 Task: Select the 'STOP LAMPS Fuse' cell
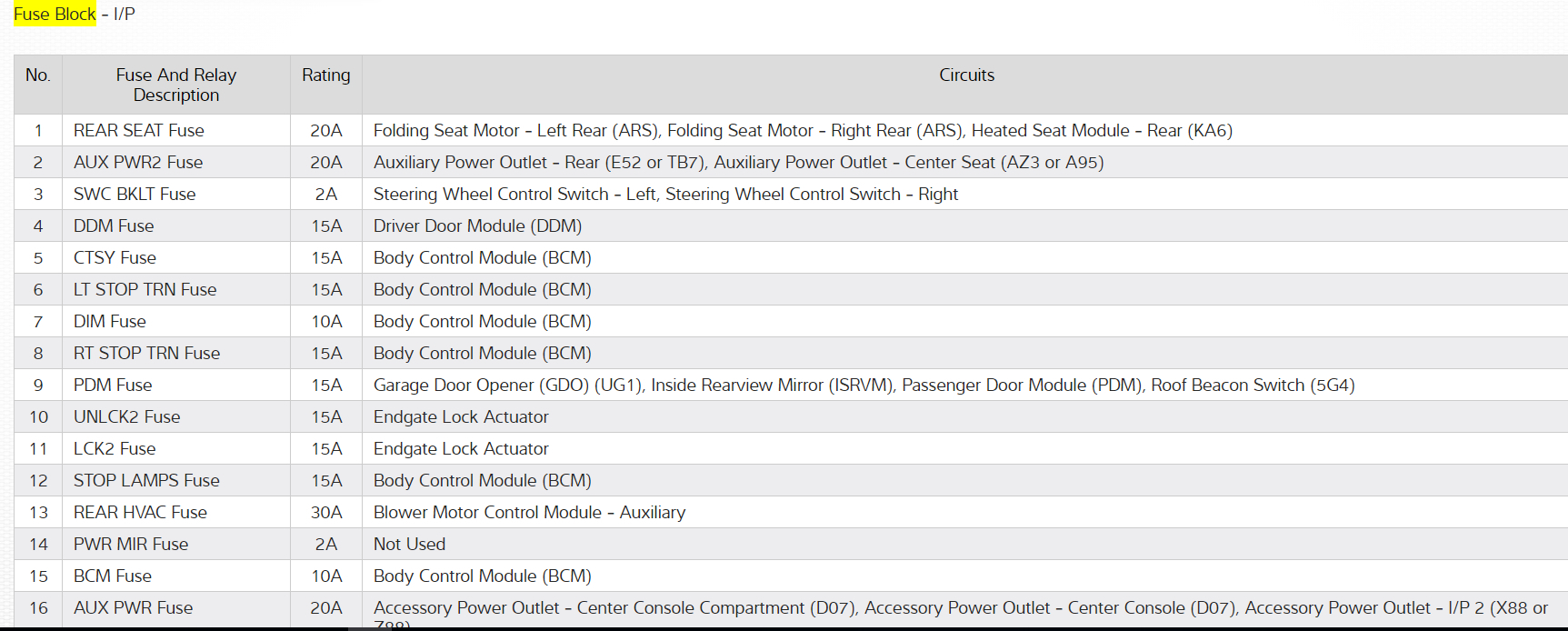click(146, 480)
